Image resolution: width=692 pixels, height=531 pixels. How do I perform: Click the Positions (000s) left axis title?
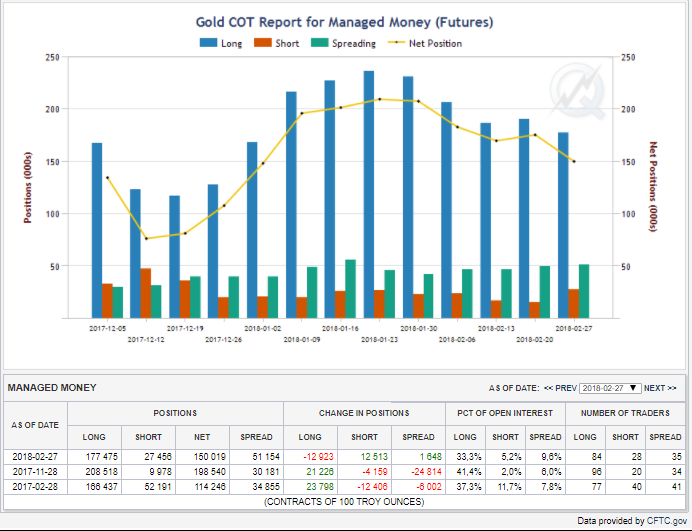tap(27, 188)
